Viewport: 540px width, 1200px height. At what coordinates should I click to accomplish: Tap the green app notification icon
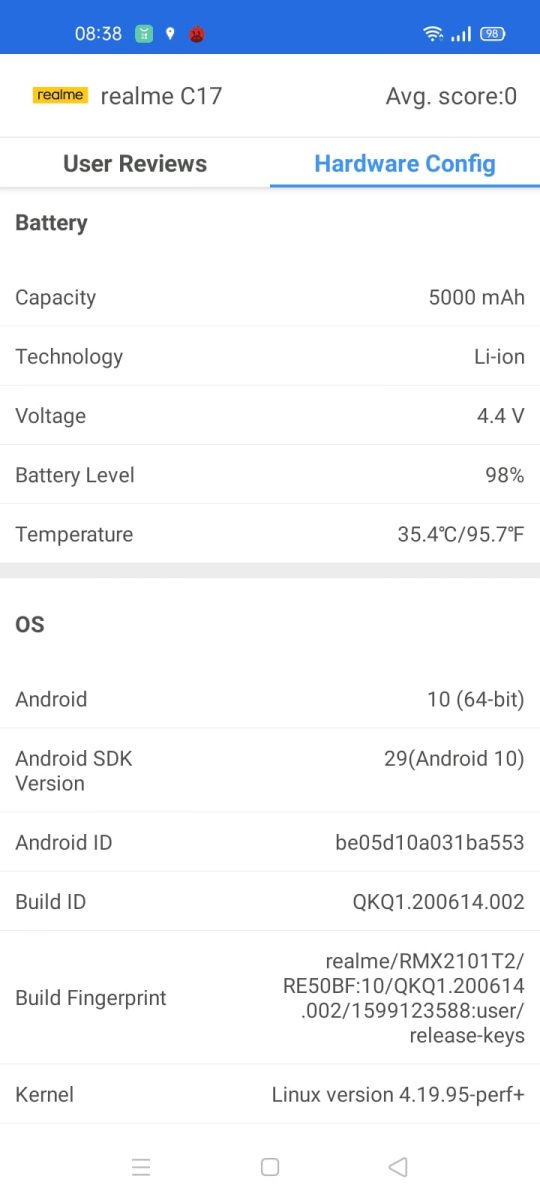(x=144, y=33)
